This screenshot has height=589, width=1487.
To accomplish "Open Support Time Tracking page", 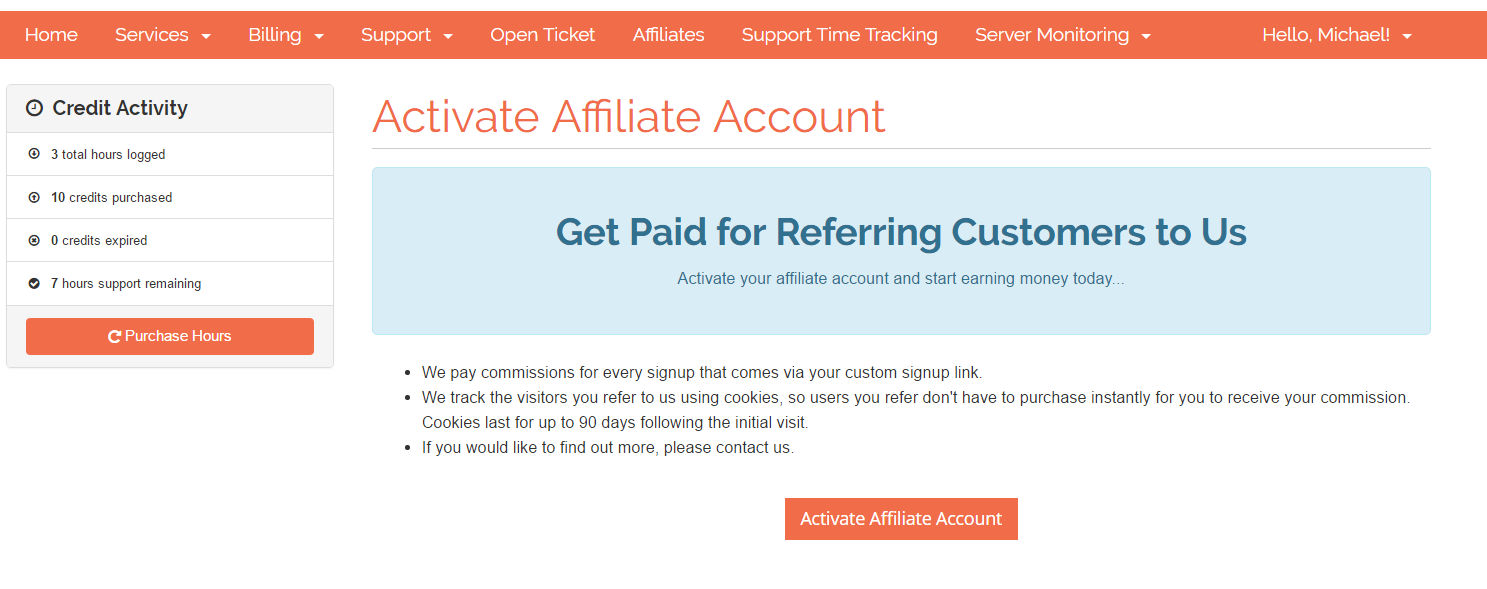I will [x=840, y=35].
